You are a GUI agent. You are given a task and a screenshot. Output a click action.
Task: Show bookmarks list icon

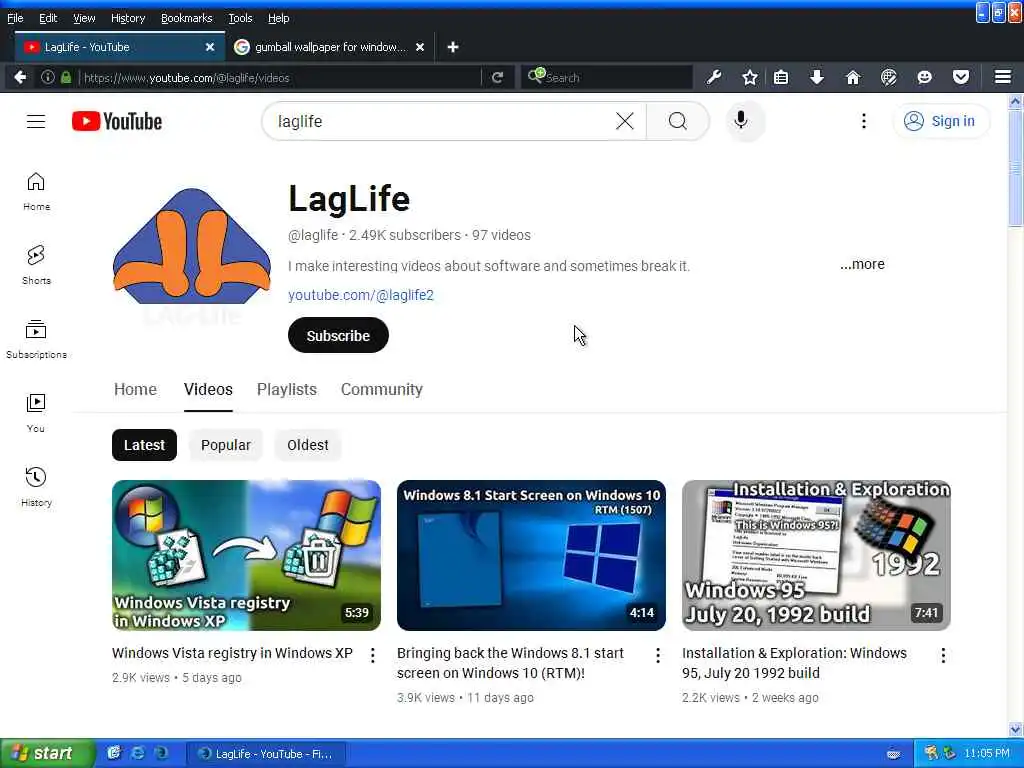pos(780,78)
